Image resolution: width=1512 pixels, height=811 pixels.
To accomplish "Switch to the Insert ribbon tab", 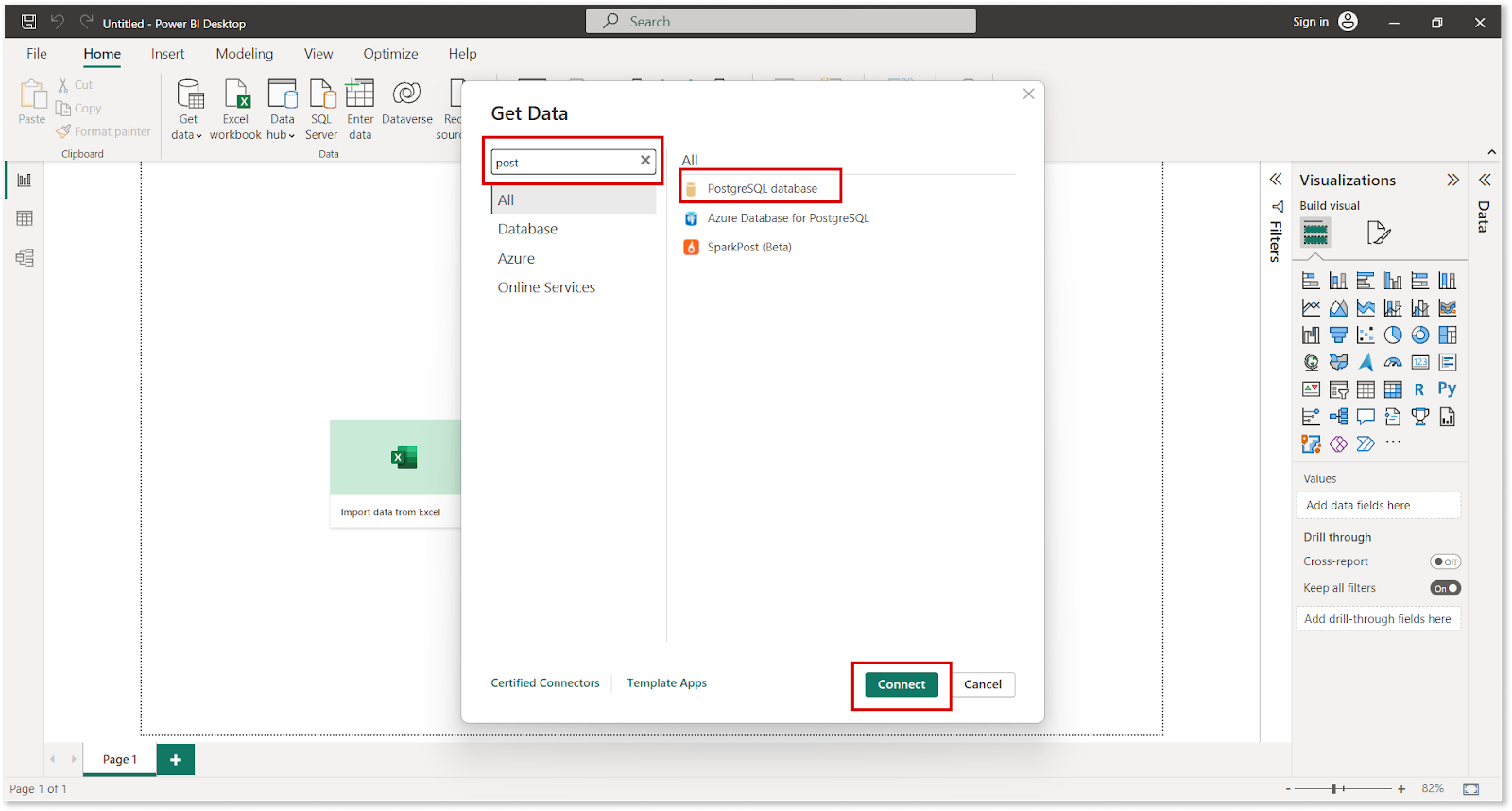I will [x=167, y=54].
